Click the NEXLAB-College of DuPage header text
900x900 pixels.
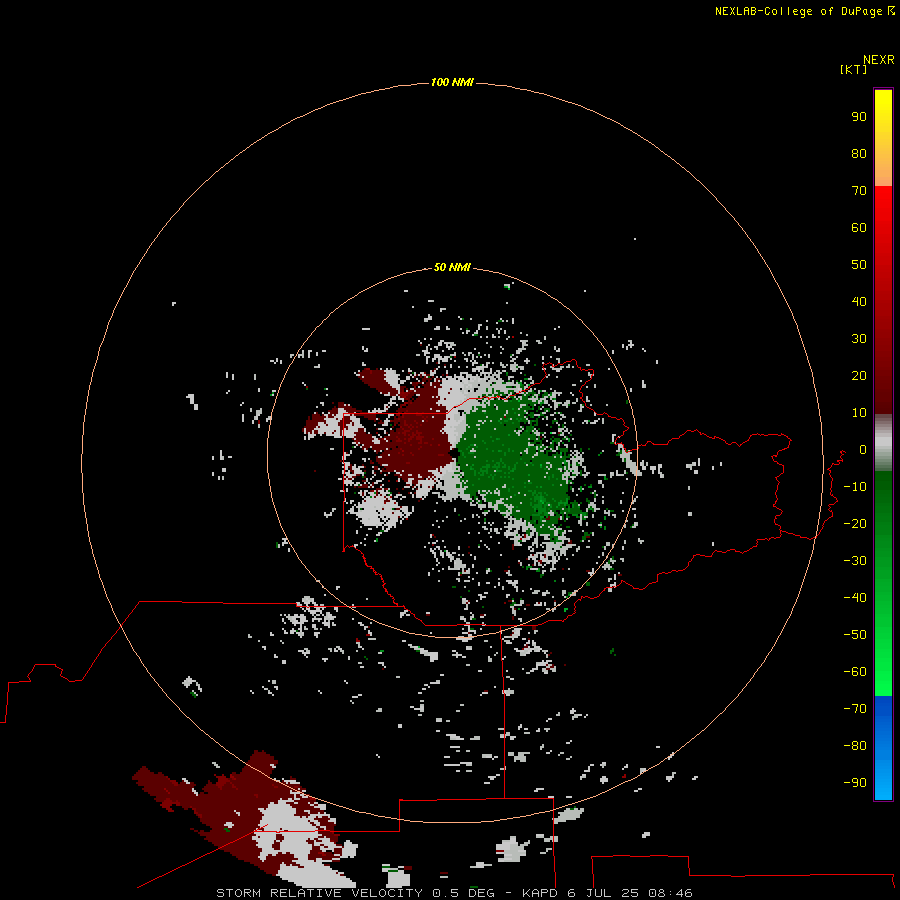804,11
